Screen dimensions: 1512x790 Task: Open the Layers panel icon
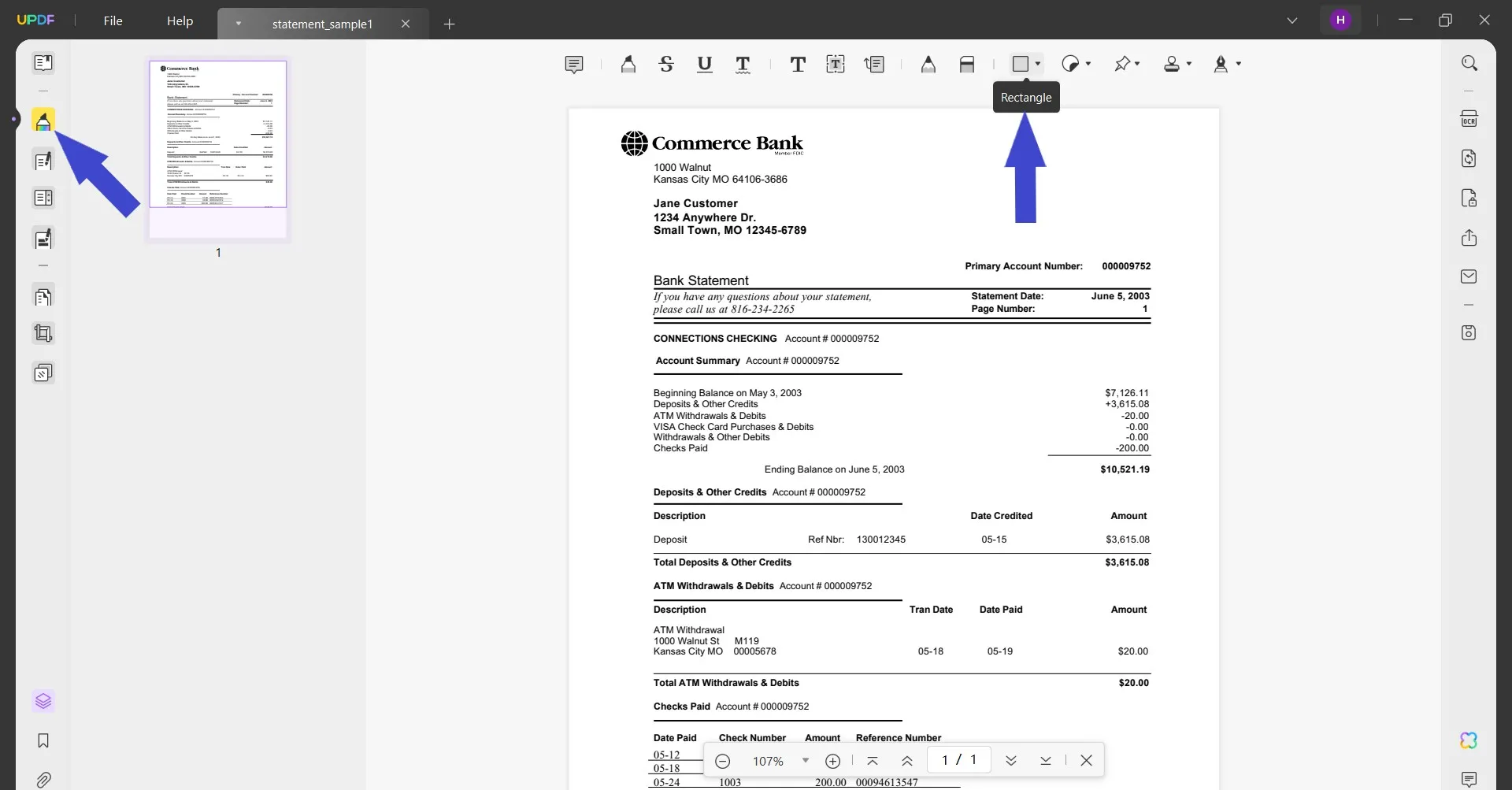pyautogui.click(x=43, y=701)
